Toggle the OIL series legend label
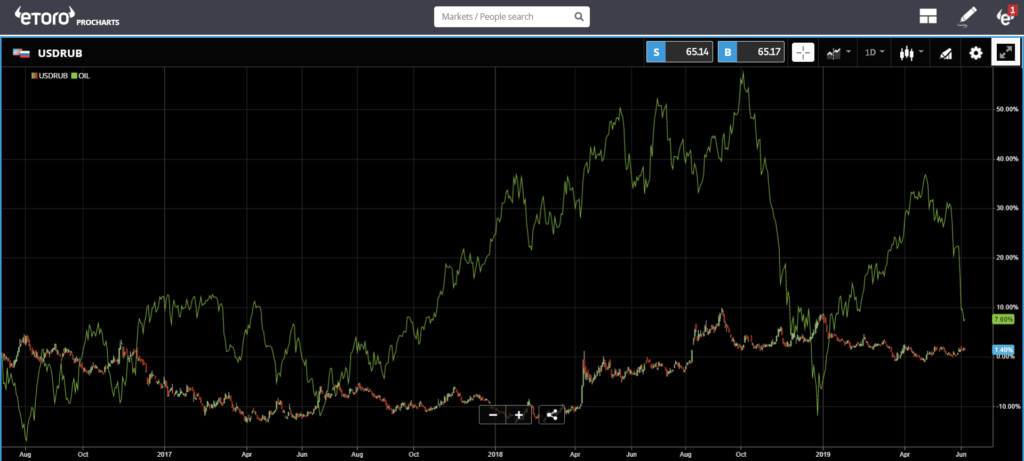This screenshot has width=1024, height=461. [x=84, y=76]
